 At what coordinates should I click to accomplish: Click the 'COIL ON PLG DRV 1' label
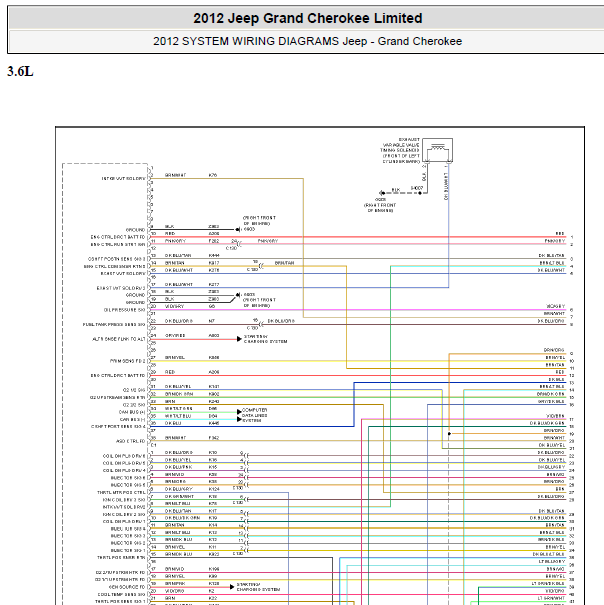[124, 521]
